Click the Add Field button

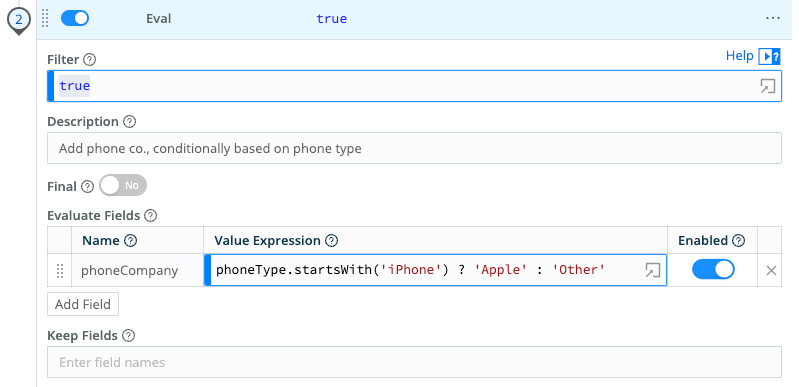coord(83,304)
